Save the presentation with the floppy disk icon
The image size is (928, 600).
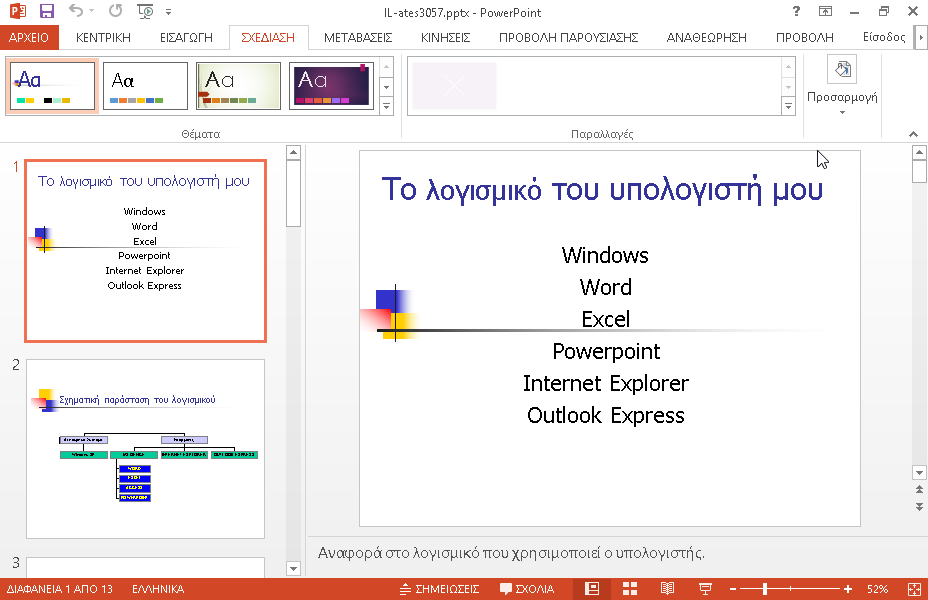point(46,11)
